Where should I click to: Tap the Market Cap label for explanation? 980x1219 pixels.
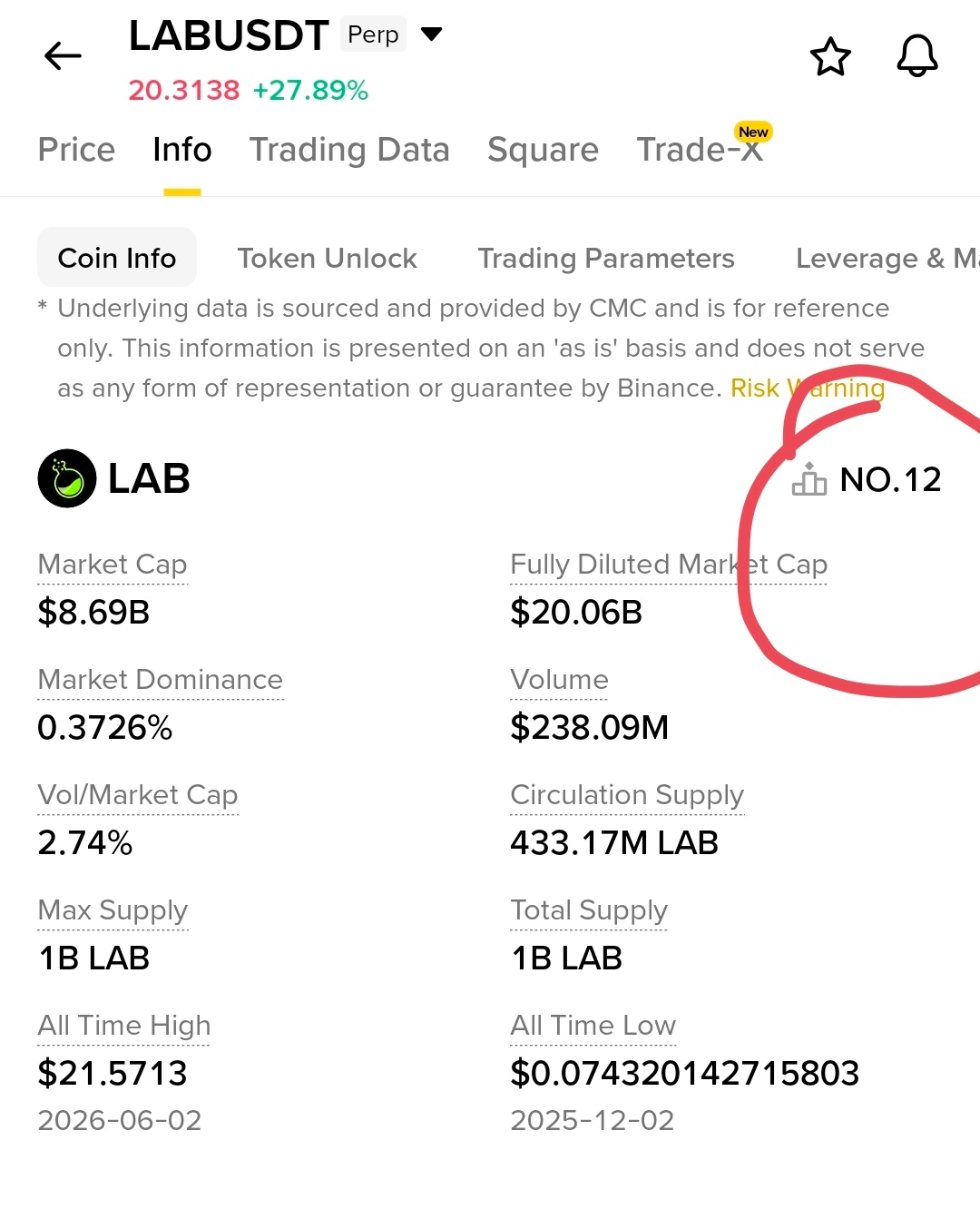click(x=113, y=565)
